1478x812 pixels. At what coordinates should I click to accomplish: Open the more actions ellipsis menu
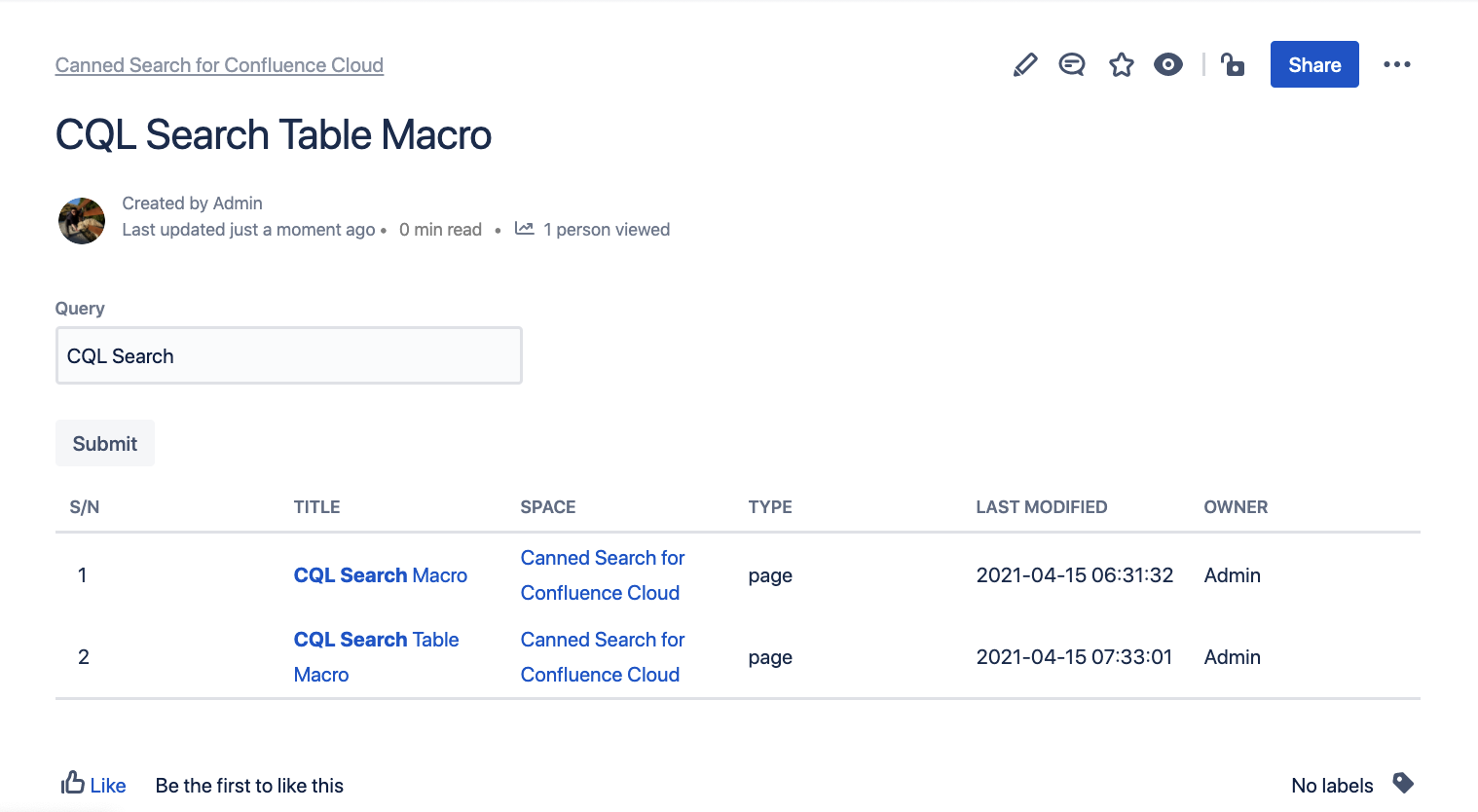click(1397, 65)
